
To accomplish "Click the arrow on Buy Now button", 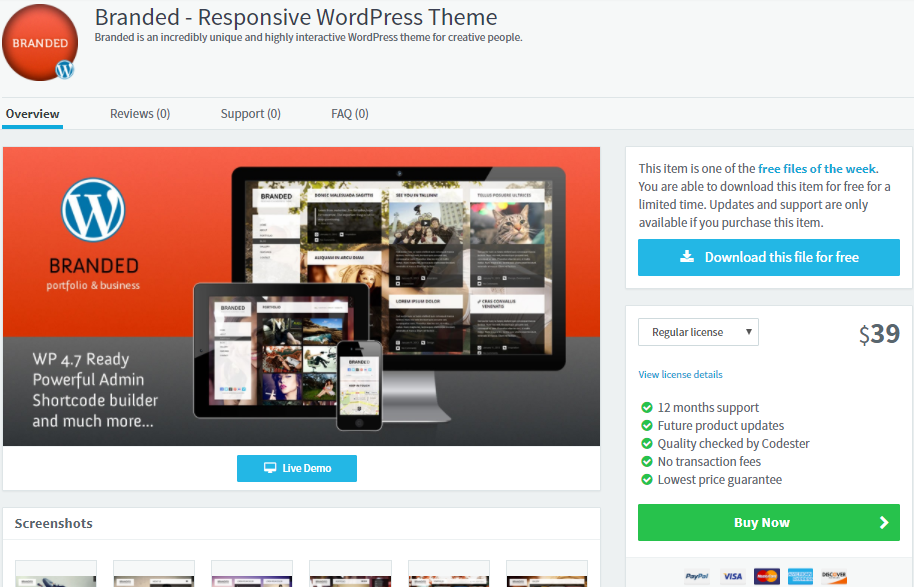I will (x=883, y=522).
